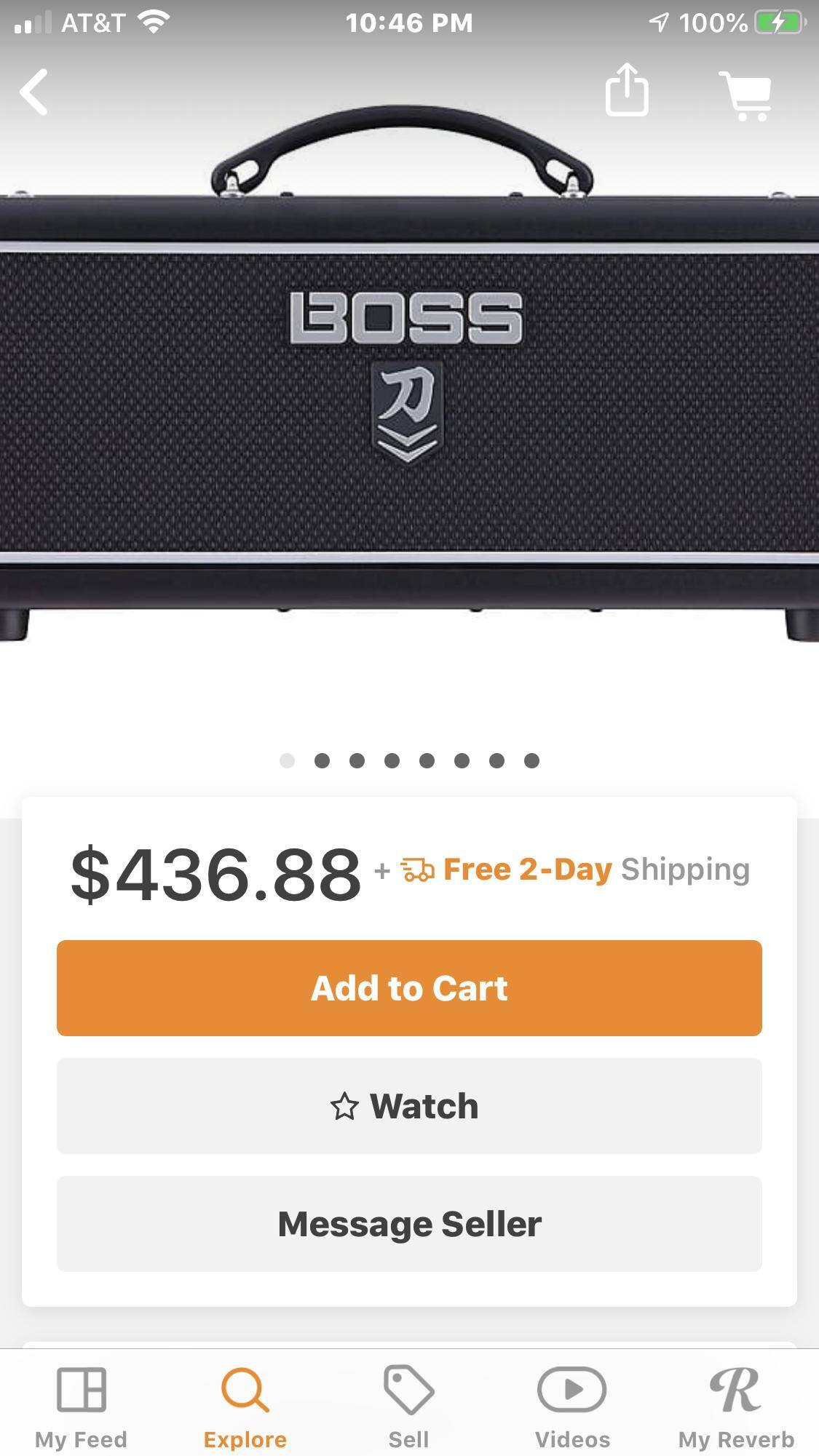This screenshot has width=819, height=1456.
Task: Tap the delivery truck shipping icon
Action: pyautogui.click(x=417, y=870)
